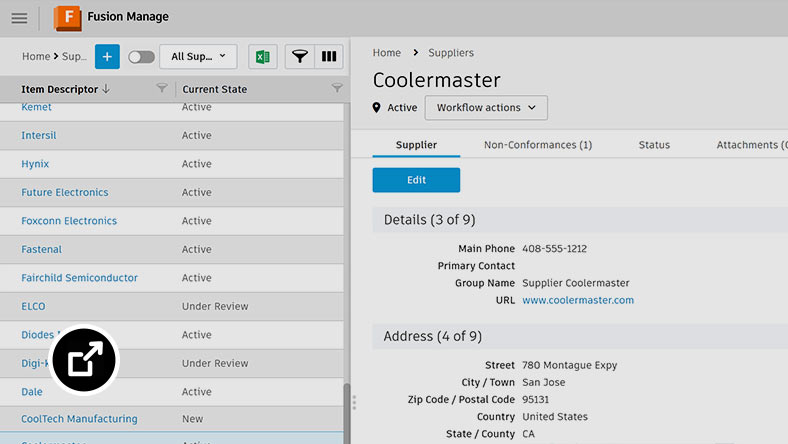Image resolution: width=788 pixels, height=444 pixels.
Task: Click the supplier list vertical scrollbar
Action: [347, 410]
